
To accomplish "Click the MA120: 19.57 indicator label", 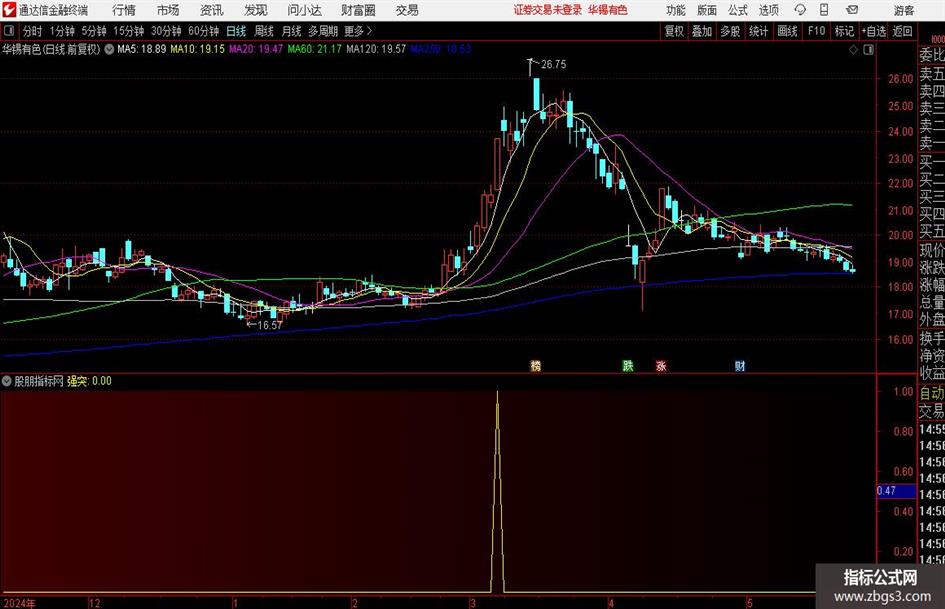I will click(x=376, y=49).
